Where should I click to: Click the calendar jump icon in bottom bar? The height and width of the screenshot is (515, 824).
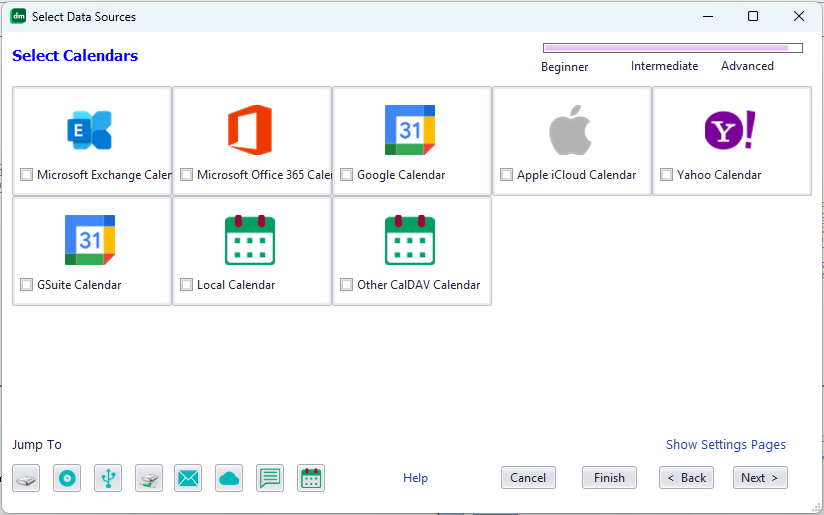(311, 478)
